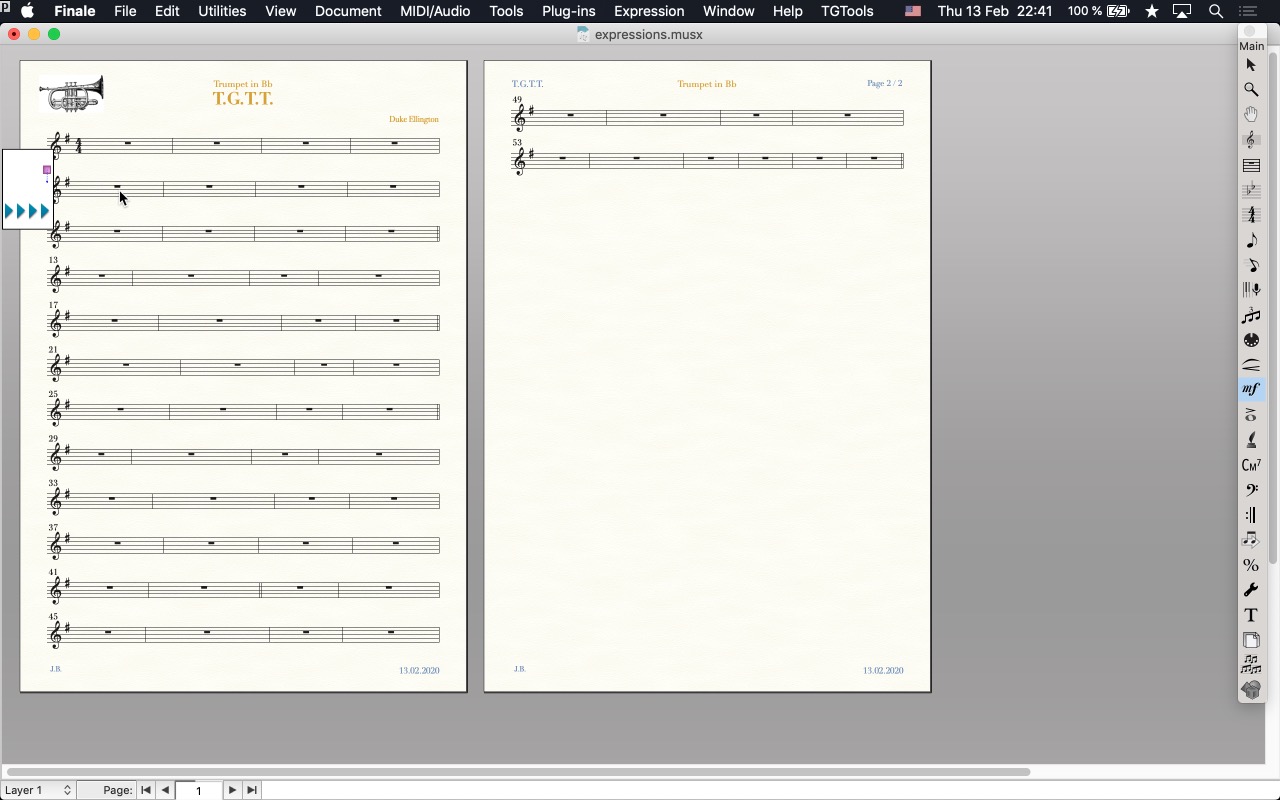This screenshot has width=1280, height=800.
Task: Select the Expression mf tool
Action: point(1251,390)
